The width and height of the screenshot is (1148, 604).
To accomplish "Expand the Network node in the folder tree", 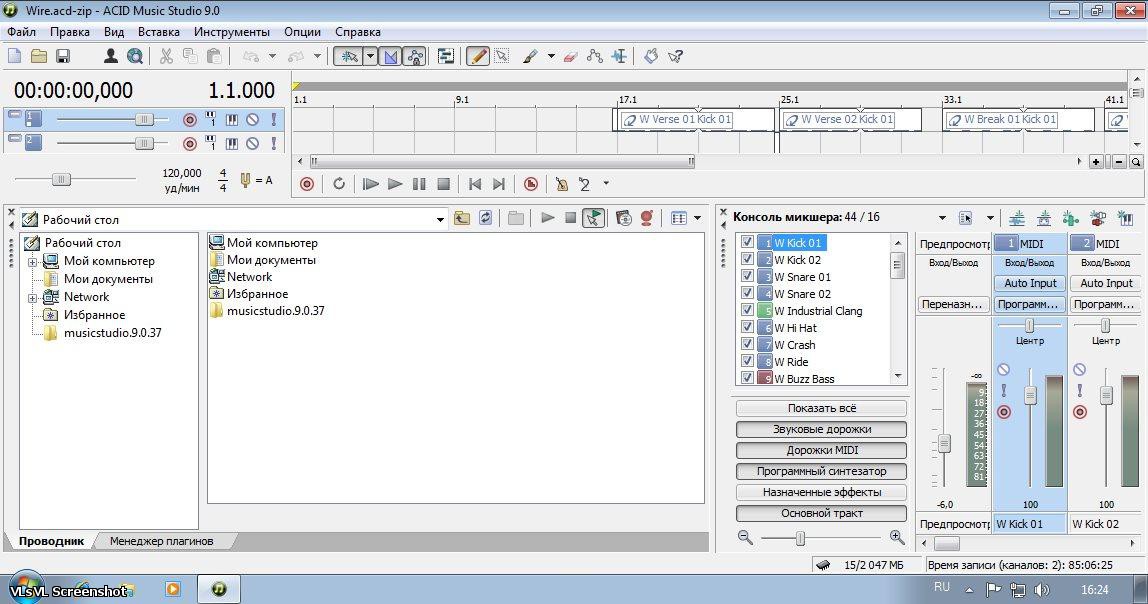I will click(32, 298).
